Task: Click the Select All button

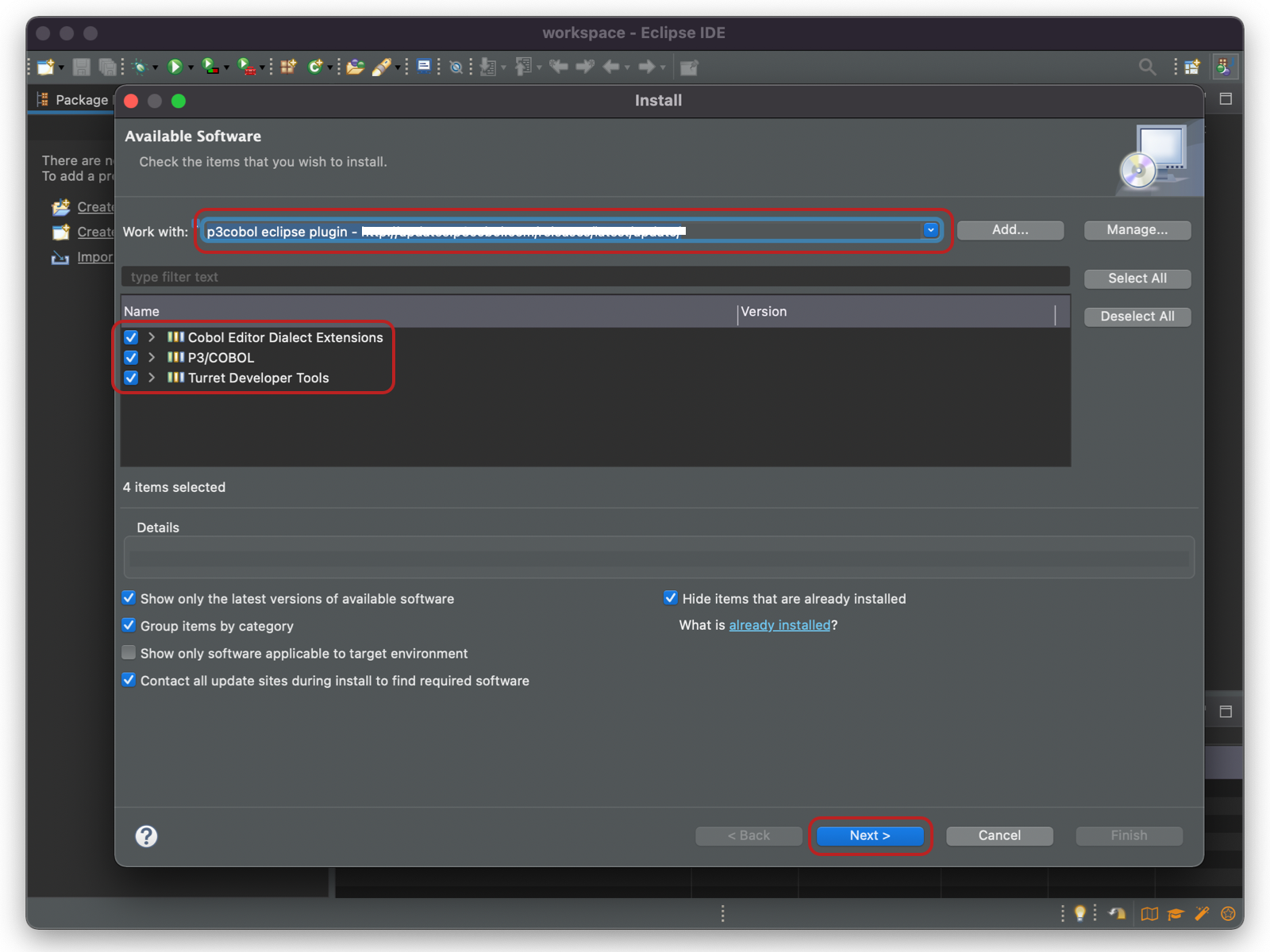Action: coord(1137,278)
